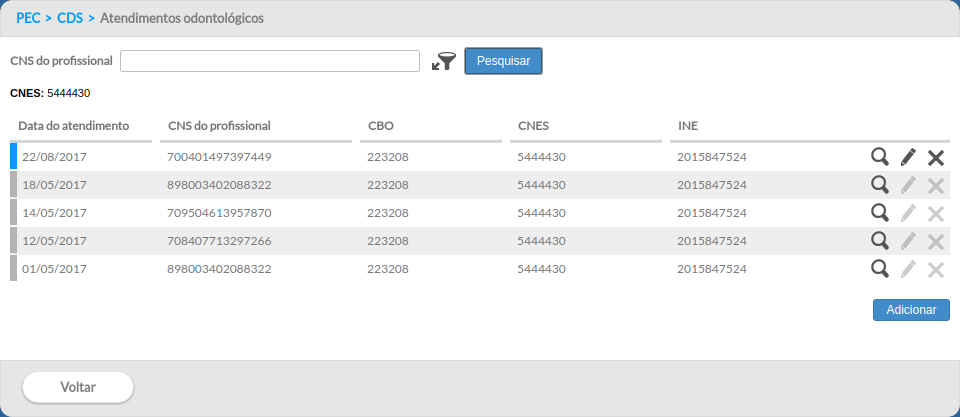This screenshot has height=417, width=960.
Task: Edit the 22/08/2017 record with pencil icon
Action: (x=908, y=157)
